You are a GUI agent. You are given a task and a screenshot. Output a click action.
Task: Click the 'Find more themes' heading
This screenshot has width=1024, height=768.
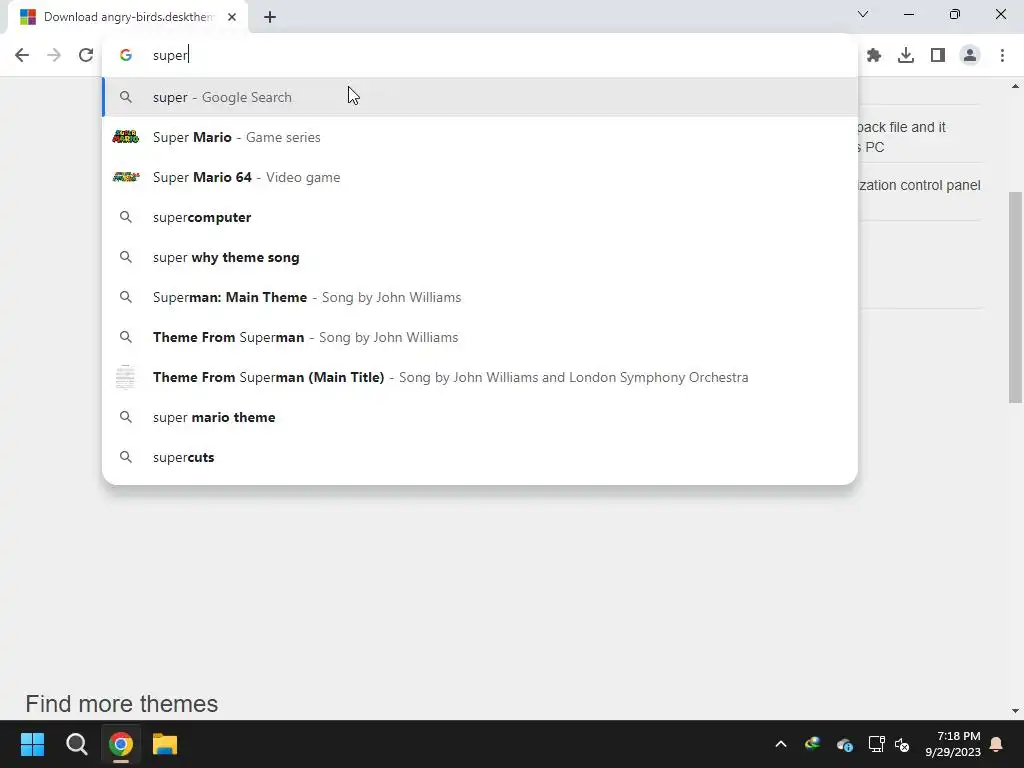[121, 704]
